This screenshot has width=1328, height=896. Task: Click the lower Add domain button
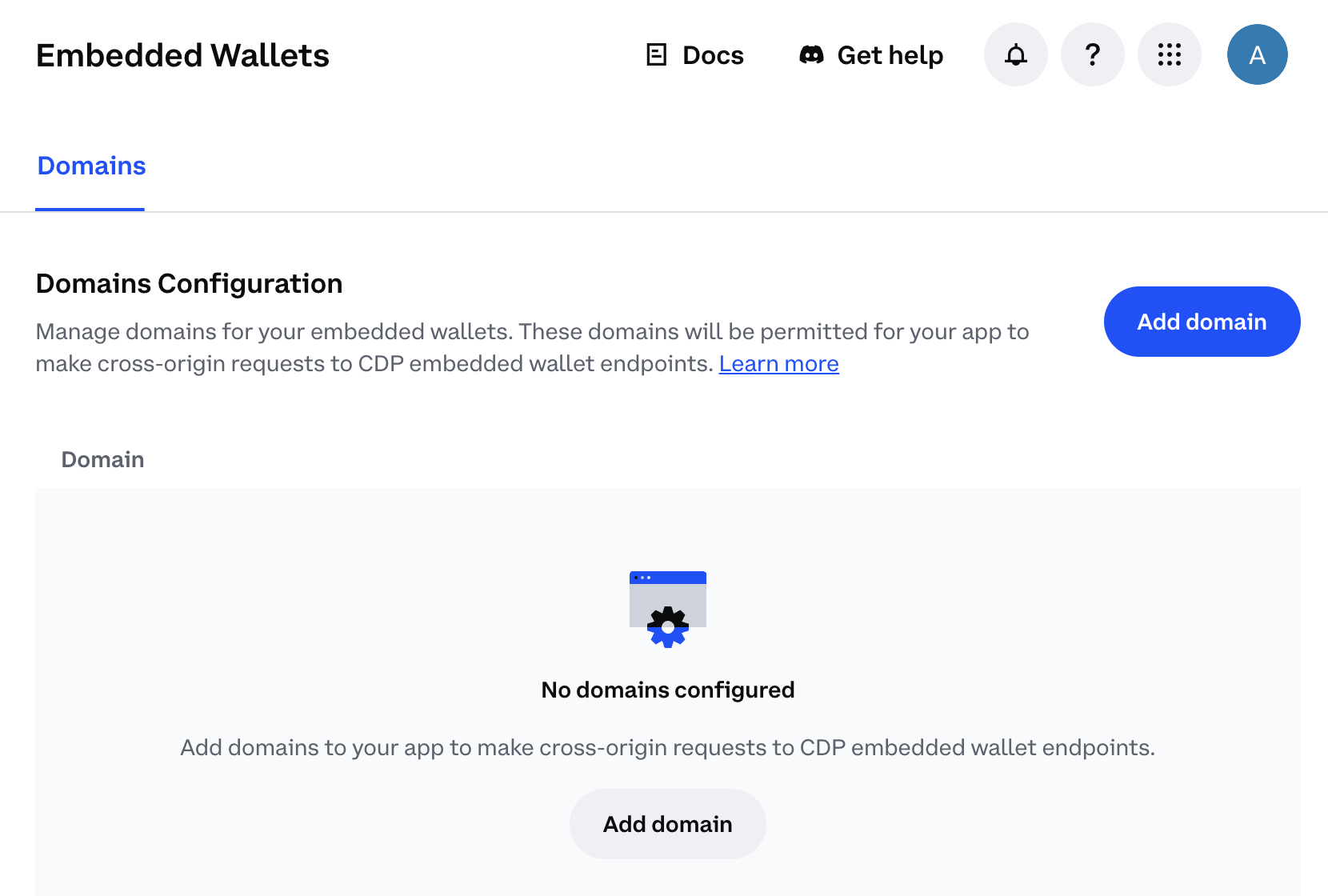[x=667, y=824]
